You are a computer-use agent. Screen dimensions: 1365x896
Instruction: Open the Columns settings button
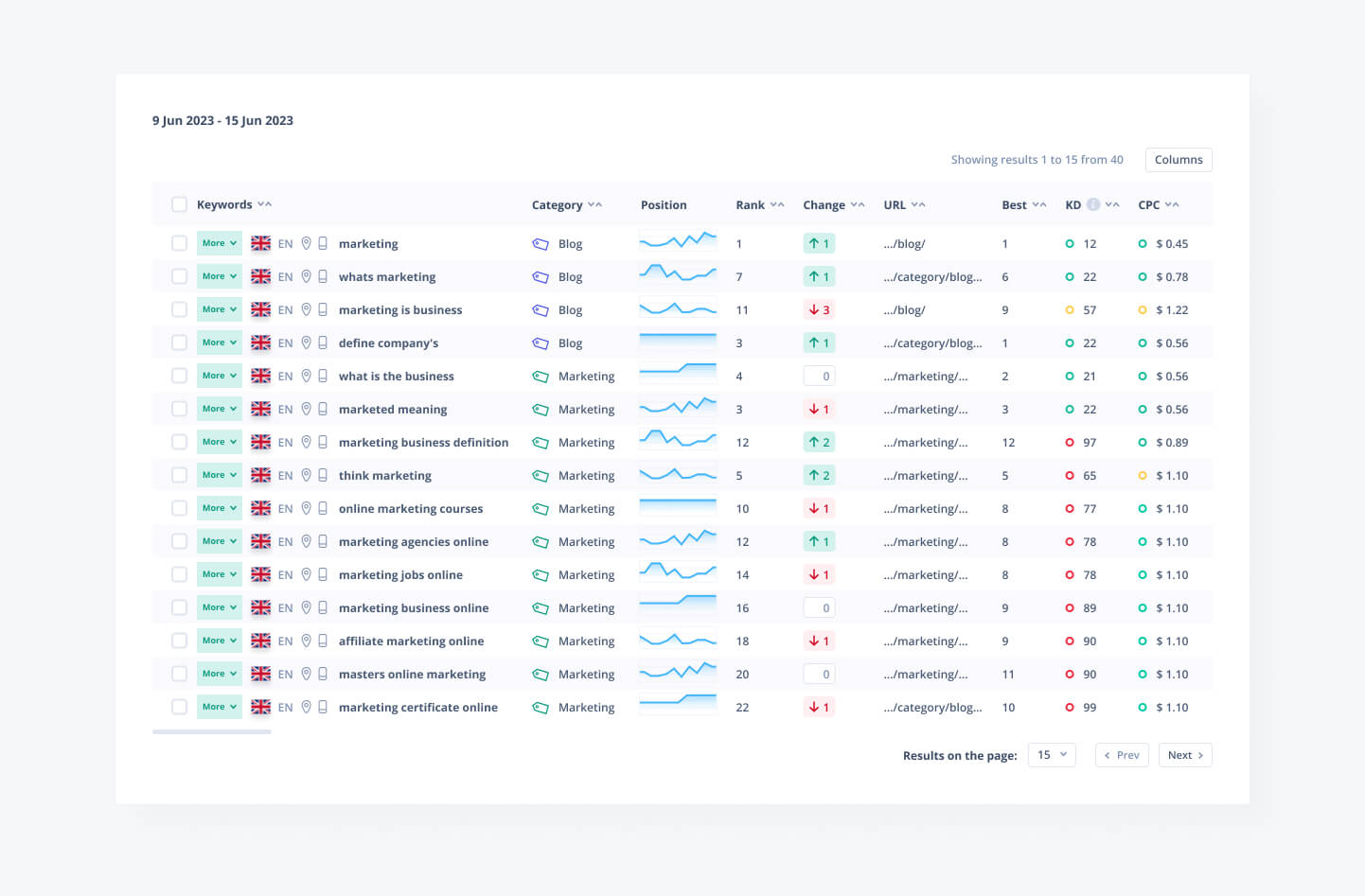click(x=1178, y=160)
